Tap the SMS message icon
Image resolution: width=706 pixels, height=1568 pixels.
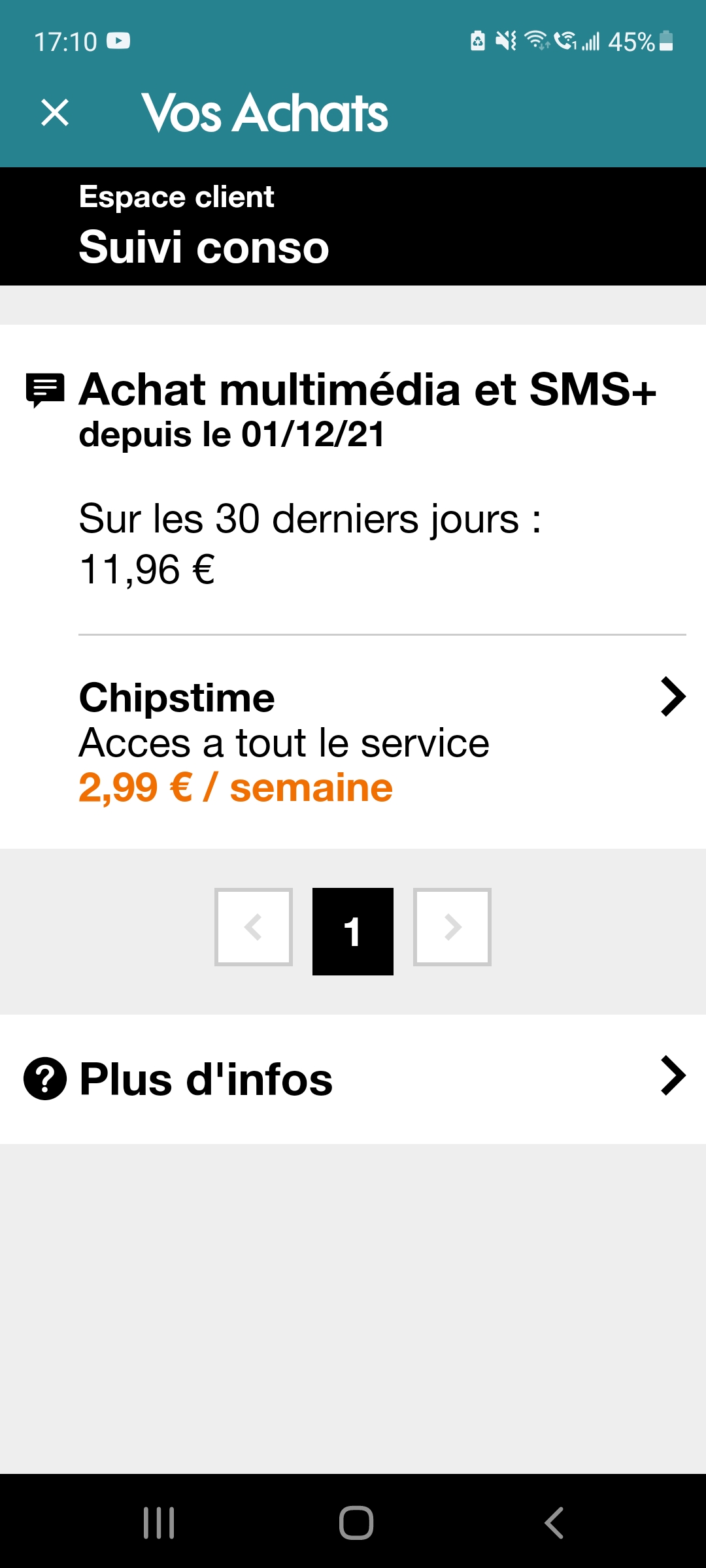tap(45, 390)
